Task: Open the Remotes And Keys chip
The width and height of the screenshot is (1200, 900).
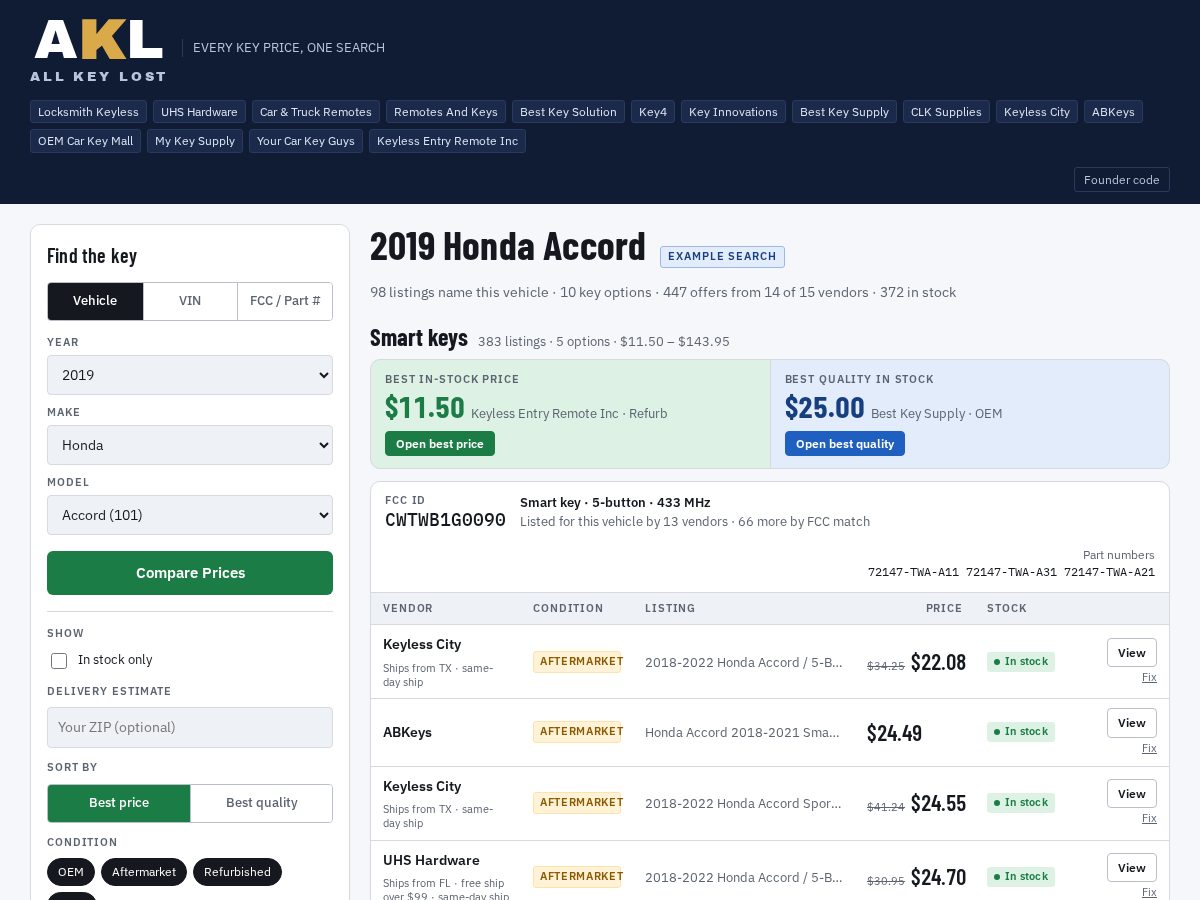Action: tap(446, 112)
